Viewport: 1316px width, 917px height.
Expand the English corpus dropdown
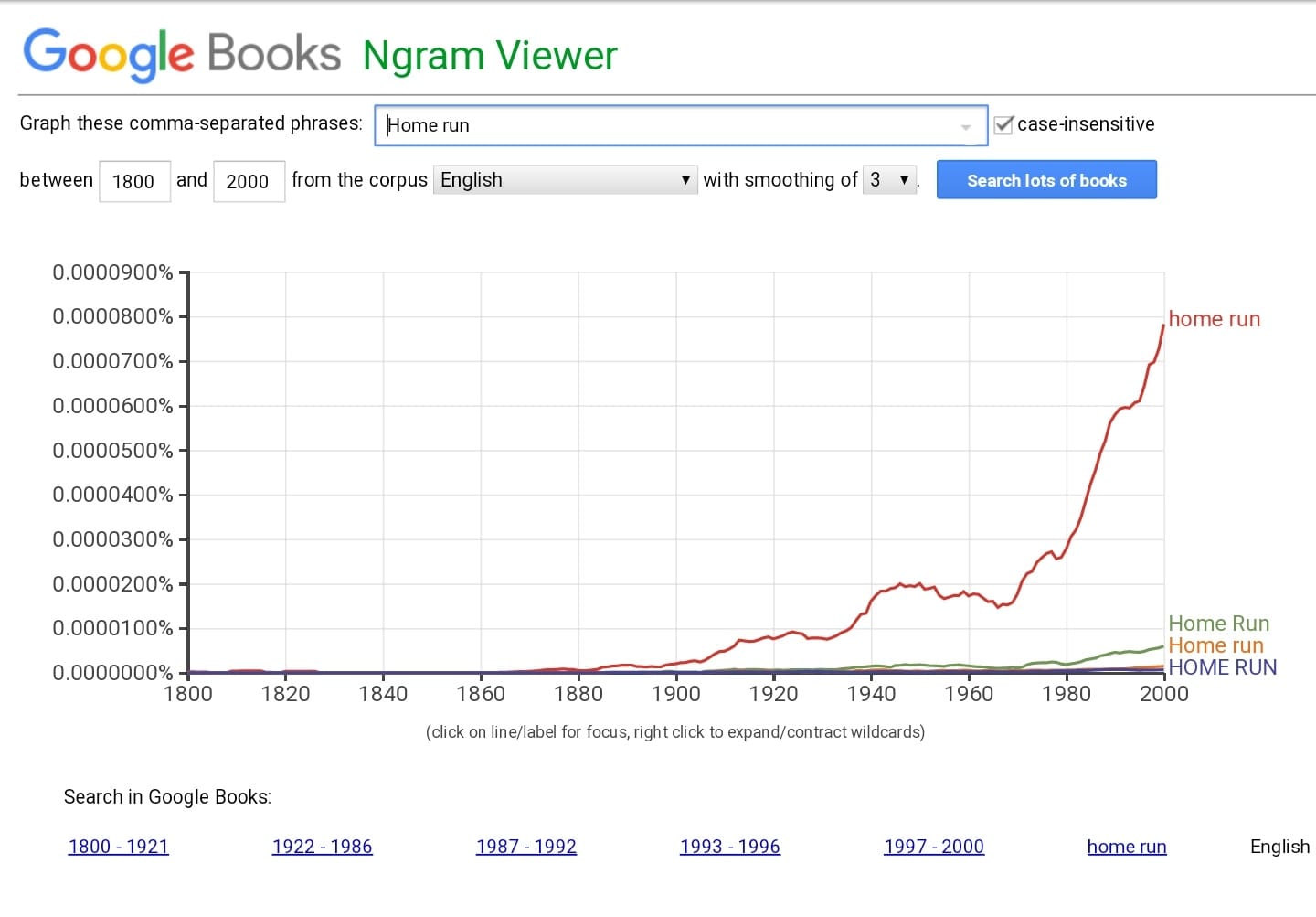(x=565, y=180)
